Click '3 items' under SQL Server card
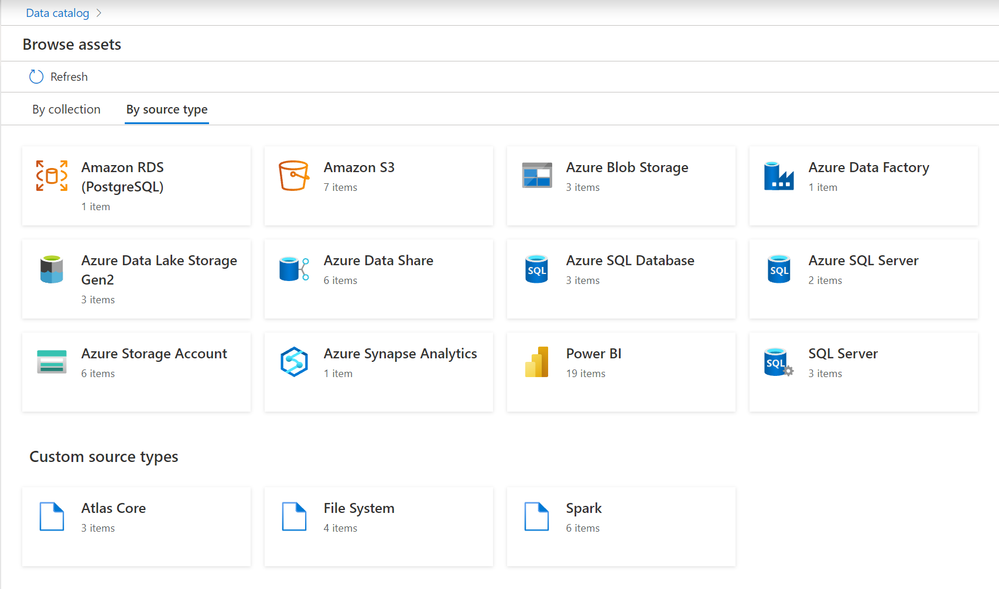 click(x=825, y=373)
